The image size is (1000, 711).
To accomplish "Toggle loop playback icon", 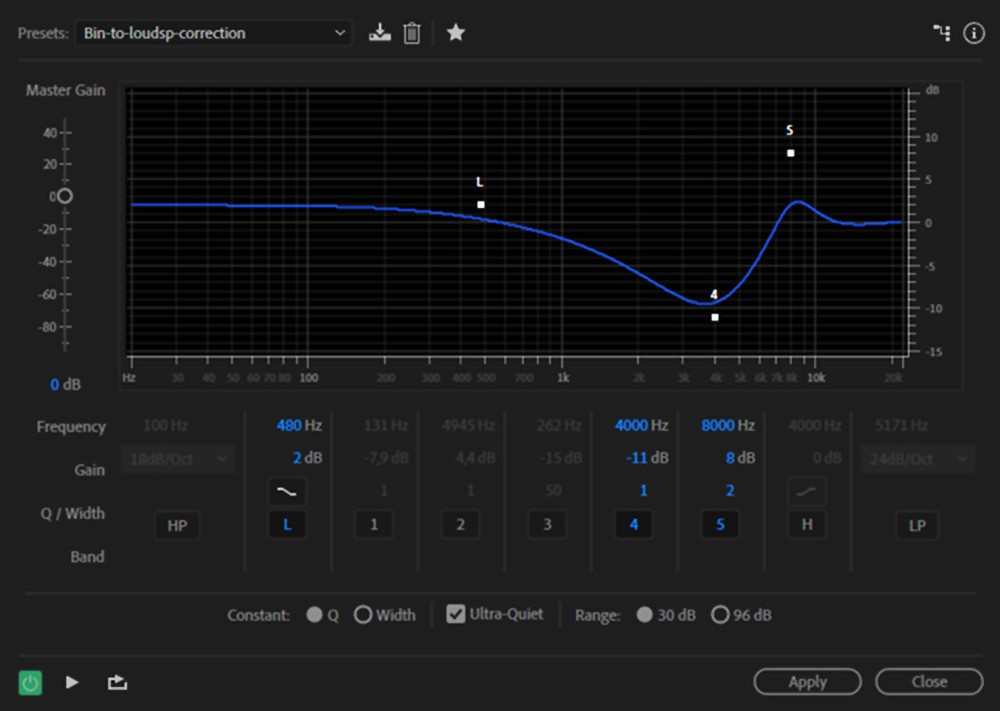I will [118, 682].
